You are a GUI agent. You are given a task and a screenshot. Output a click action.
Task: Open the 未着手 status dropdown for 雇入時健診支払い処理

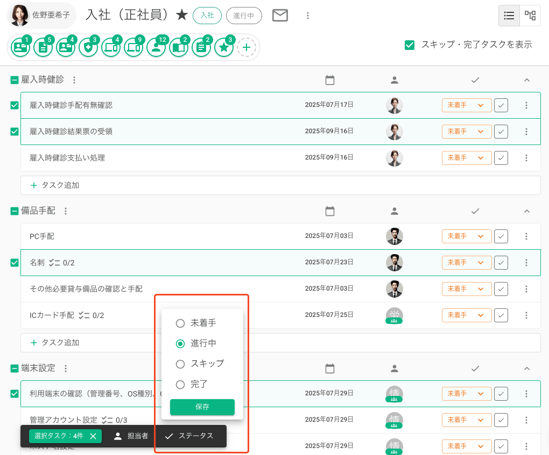(x=466, y=158)
